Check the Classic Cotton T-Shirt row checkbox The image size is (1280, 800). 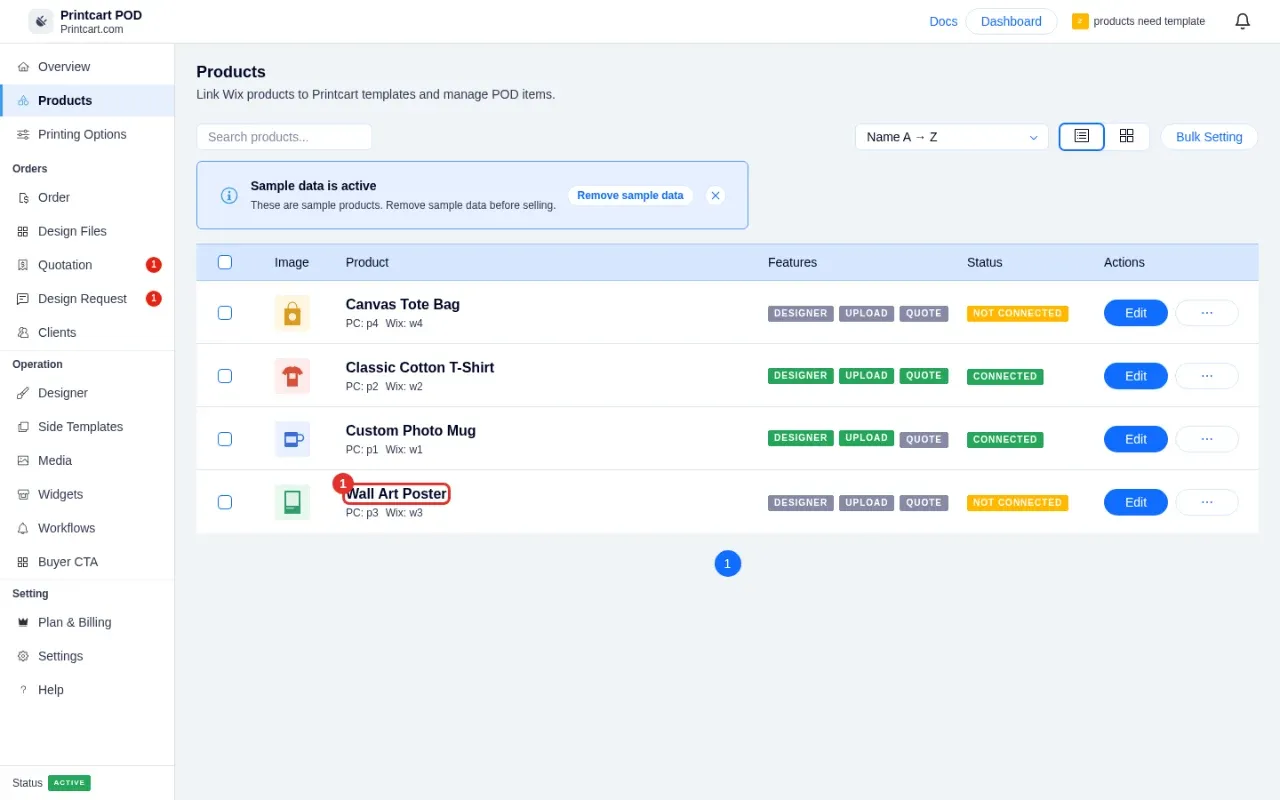[x=225, y=376]
